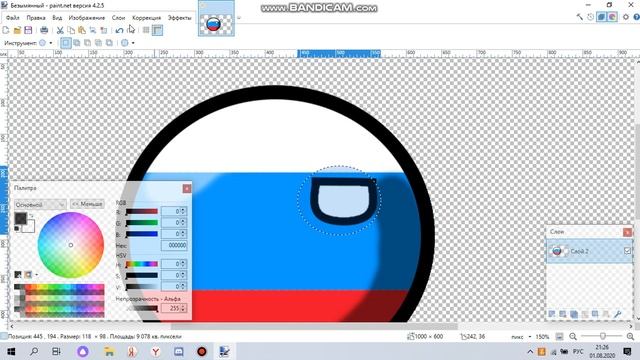Expand the image list dropdown arrow
Image resolution: width=640 pixels, height=360 pixels.
pyautogui.click(x=239, y=18)
